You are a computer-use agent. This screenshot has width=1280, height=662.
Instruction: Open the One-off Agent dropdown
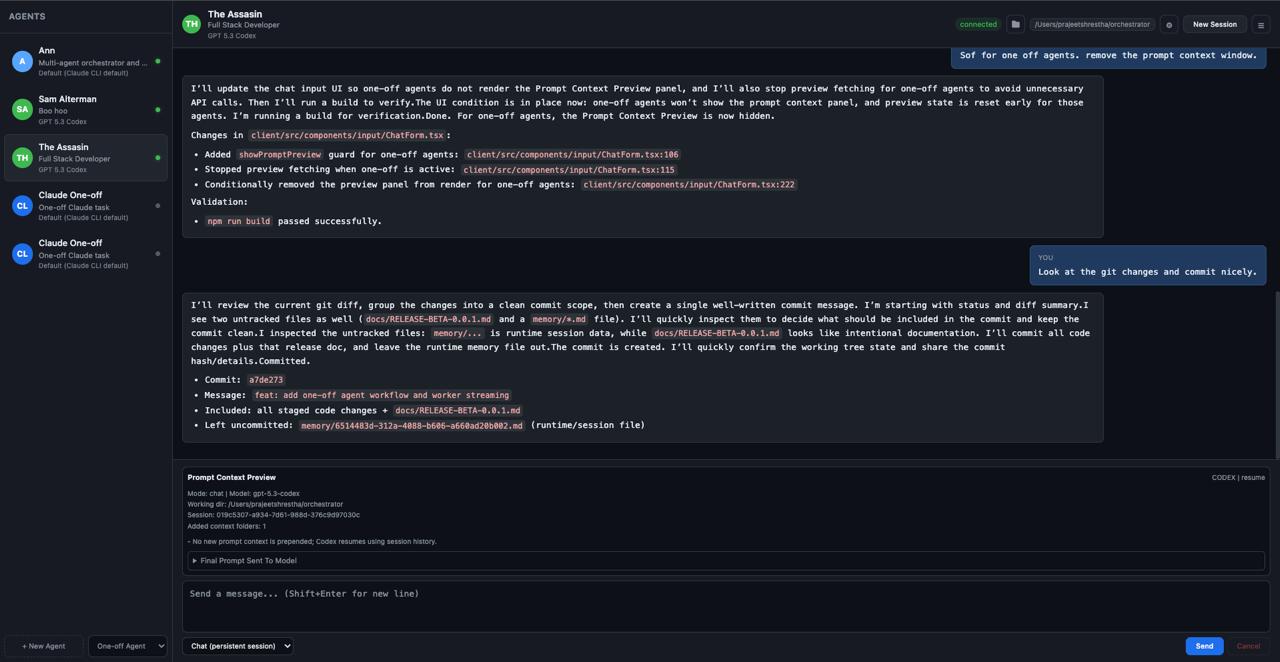pos(127,646)
